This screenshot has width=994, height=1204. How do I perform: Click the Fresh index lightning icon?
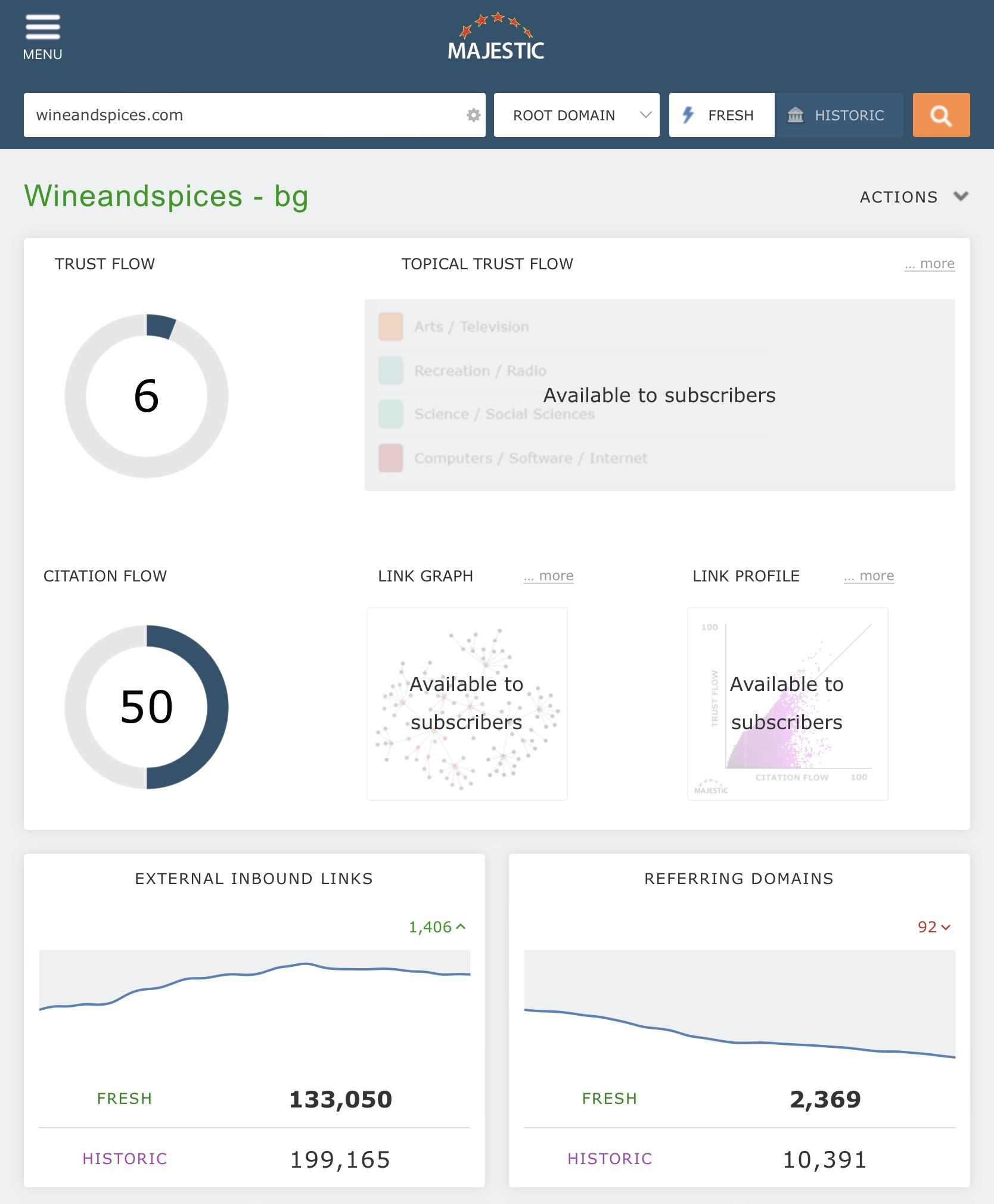click(x=688, y=115)
